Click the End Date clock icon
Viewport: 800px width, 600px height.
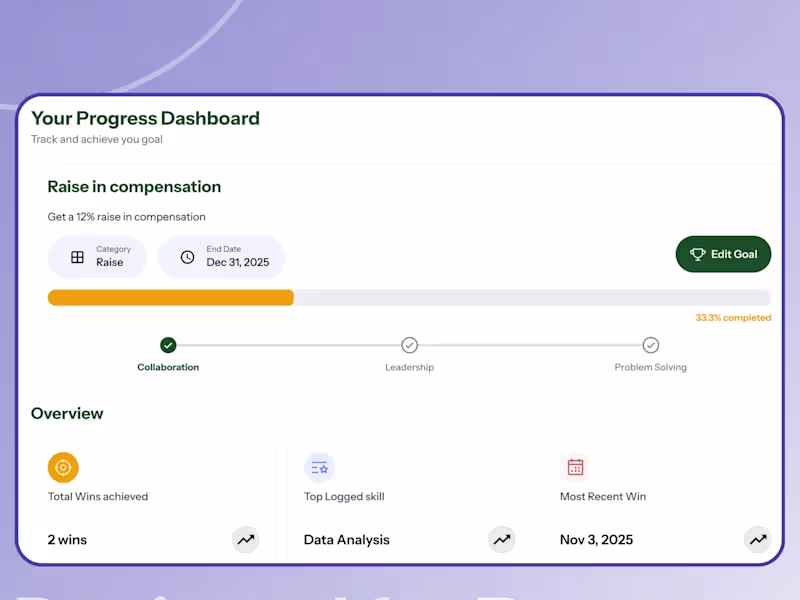(187, 257)
